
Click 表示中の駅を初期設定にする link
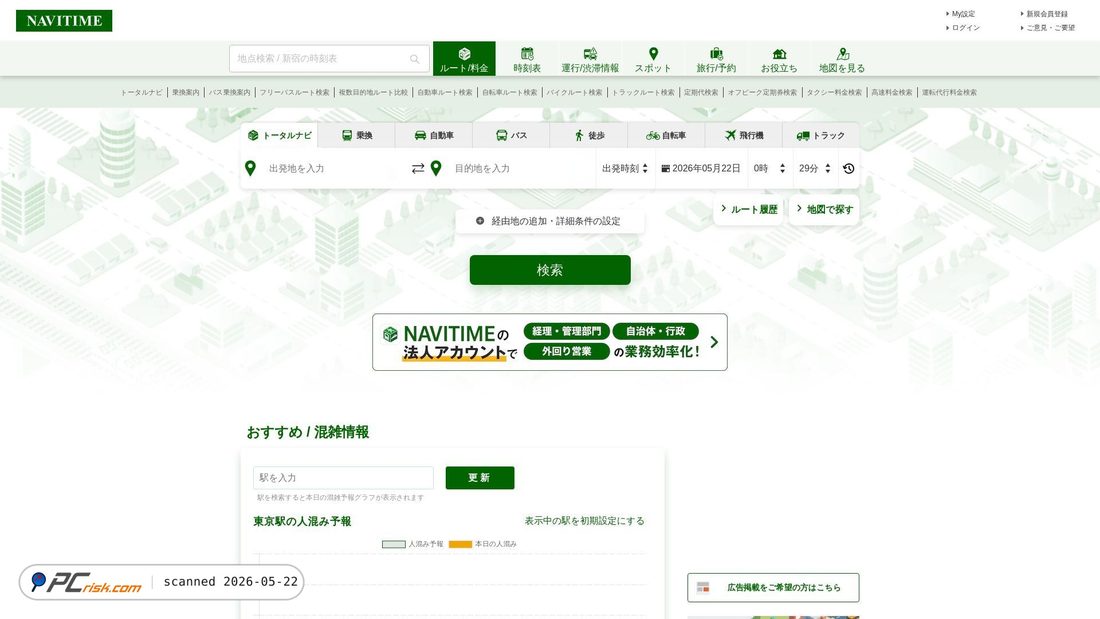[584, 521]
